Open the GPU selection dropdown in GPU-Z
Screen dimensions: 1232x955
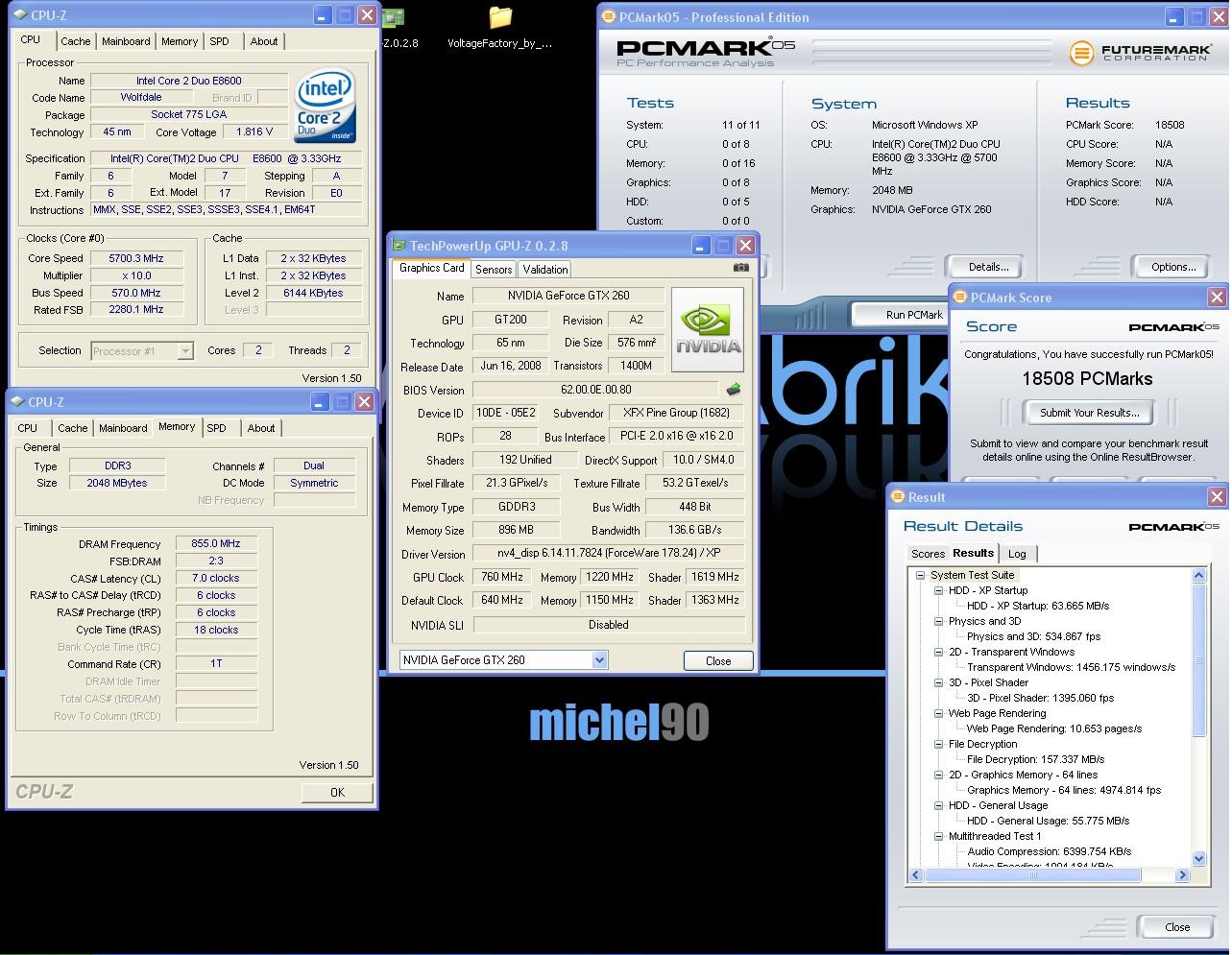[x=599, y=659]
